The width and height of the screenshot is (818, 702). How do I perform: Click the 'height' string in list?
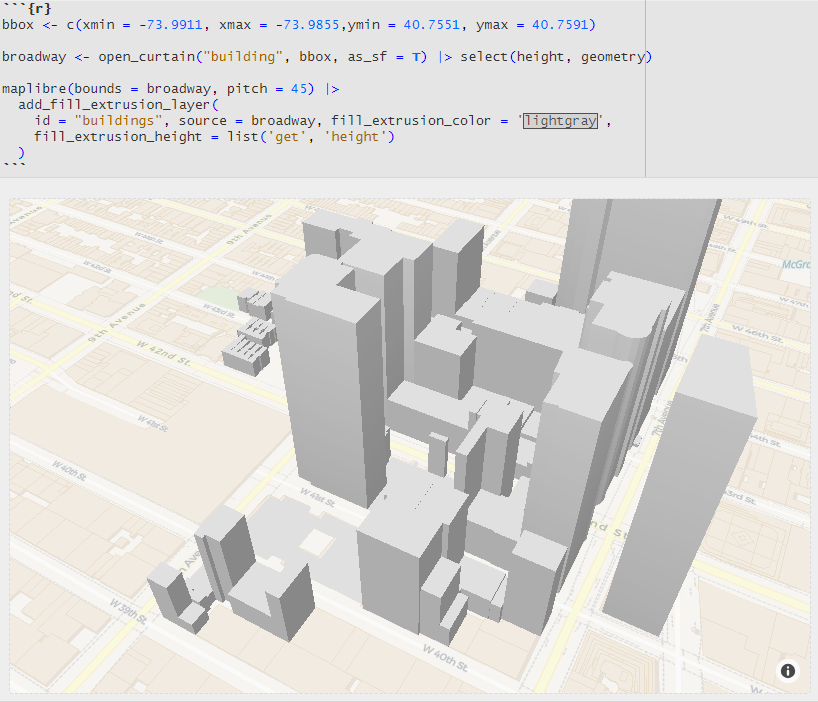[355, 137]
